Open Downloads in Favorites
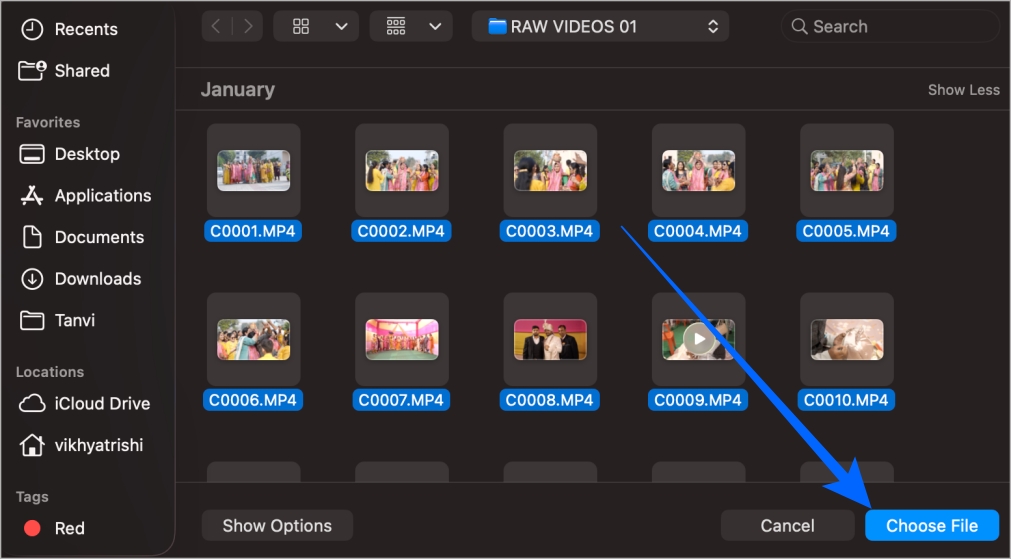Viewport: 1011px width, 559px height. [81, 279]
